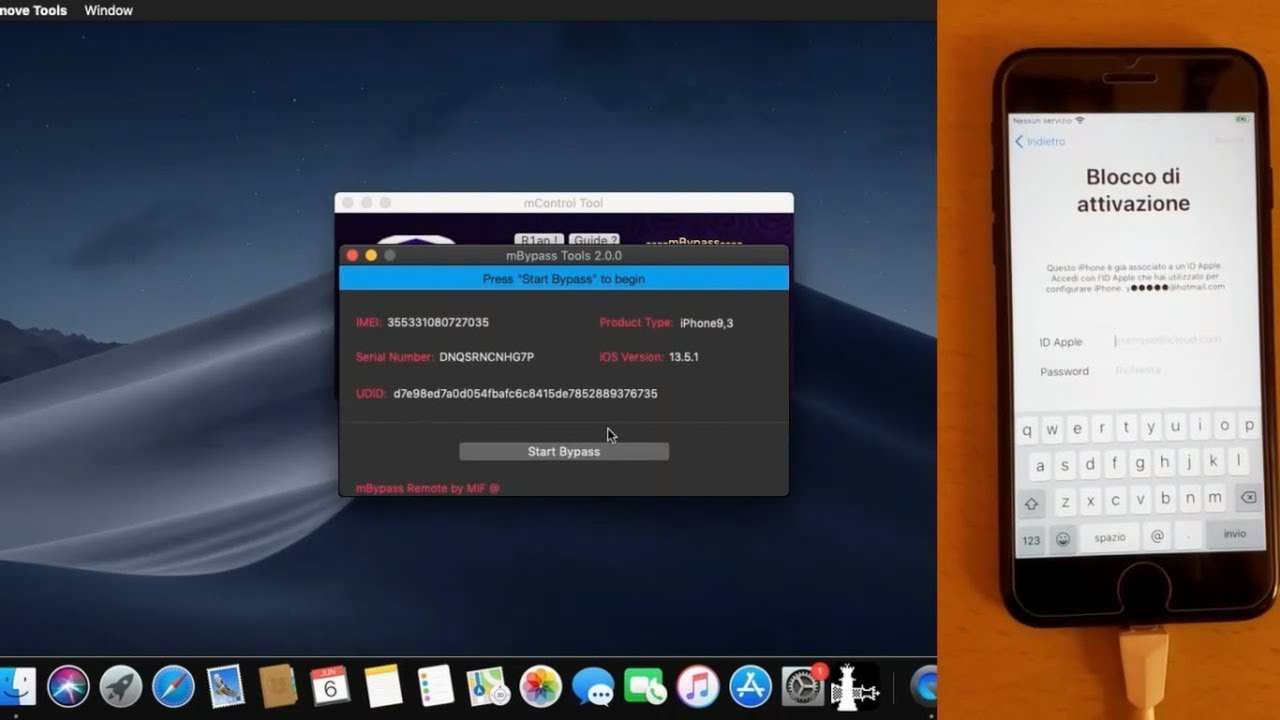The height and width of the screenshot is (720, 1280).
Task: Click the Start Bypass button
Action: pos(564,452)
